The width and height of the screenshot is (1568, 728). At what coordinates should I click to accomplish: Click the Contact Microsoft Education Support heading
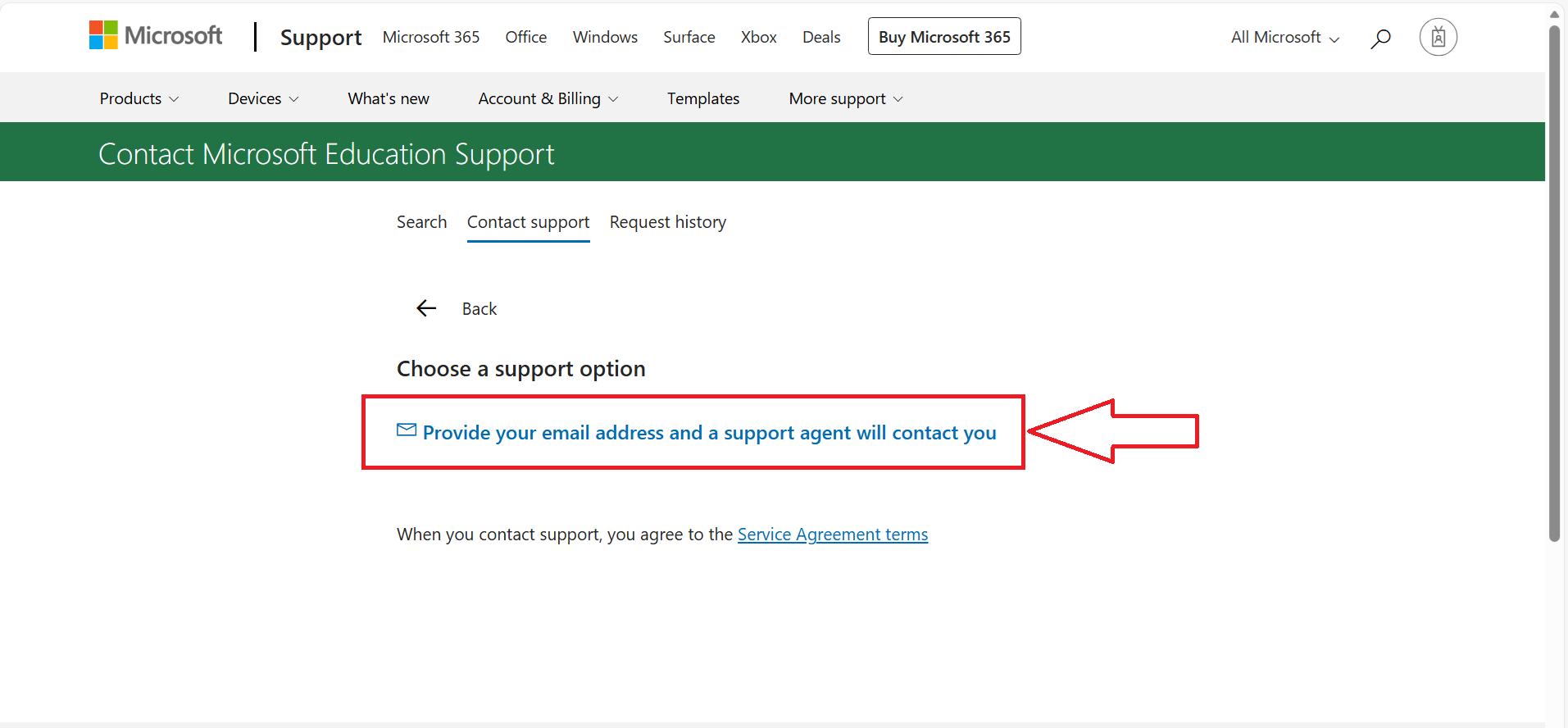326,154
